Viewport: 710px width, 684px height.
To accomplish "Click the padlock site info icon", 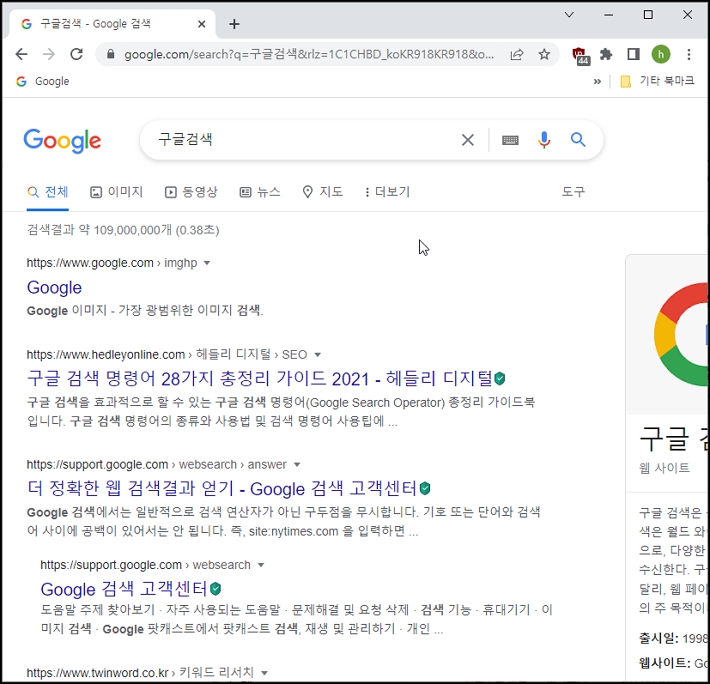I will pos(110,54).
